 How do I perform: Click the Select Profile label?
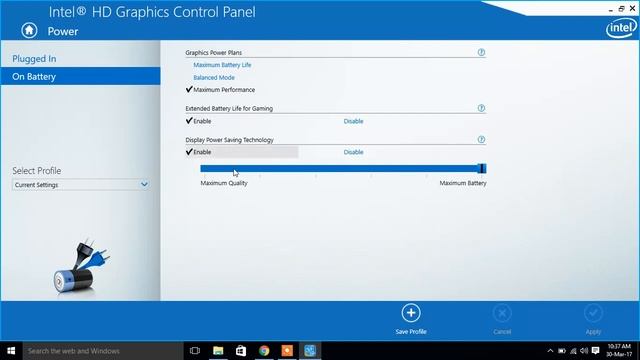pyautogui.click(x=37, y=171)
